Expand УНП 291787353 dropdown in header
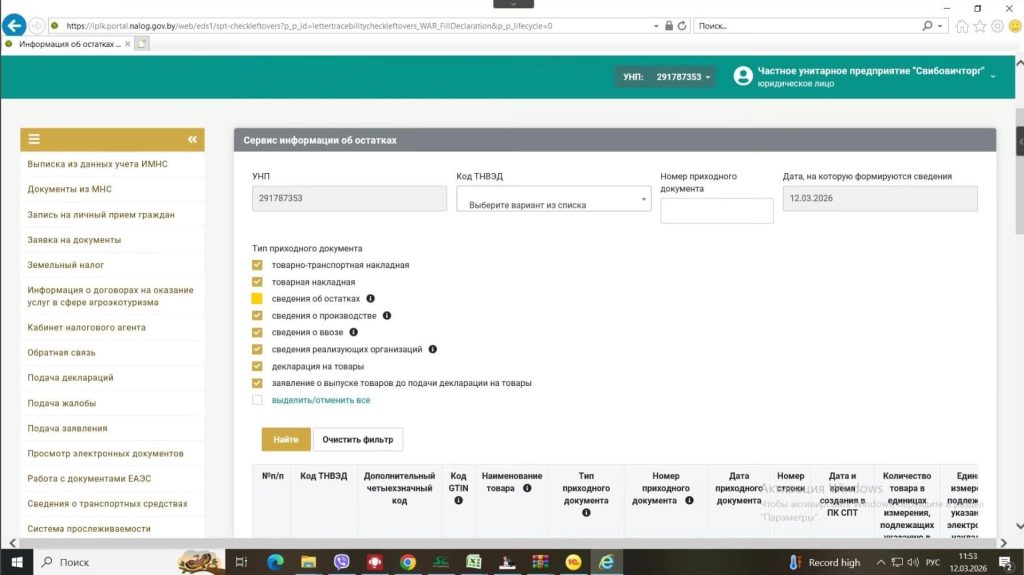Viewport: 1024px width, 575px height. [x=665, y=76]
